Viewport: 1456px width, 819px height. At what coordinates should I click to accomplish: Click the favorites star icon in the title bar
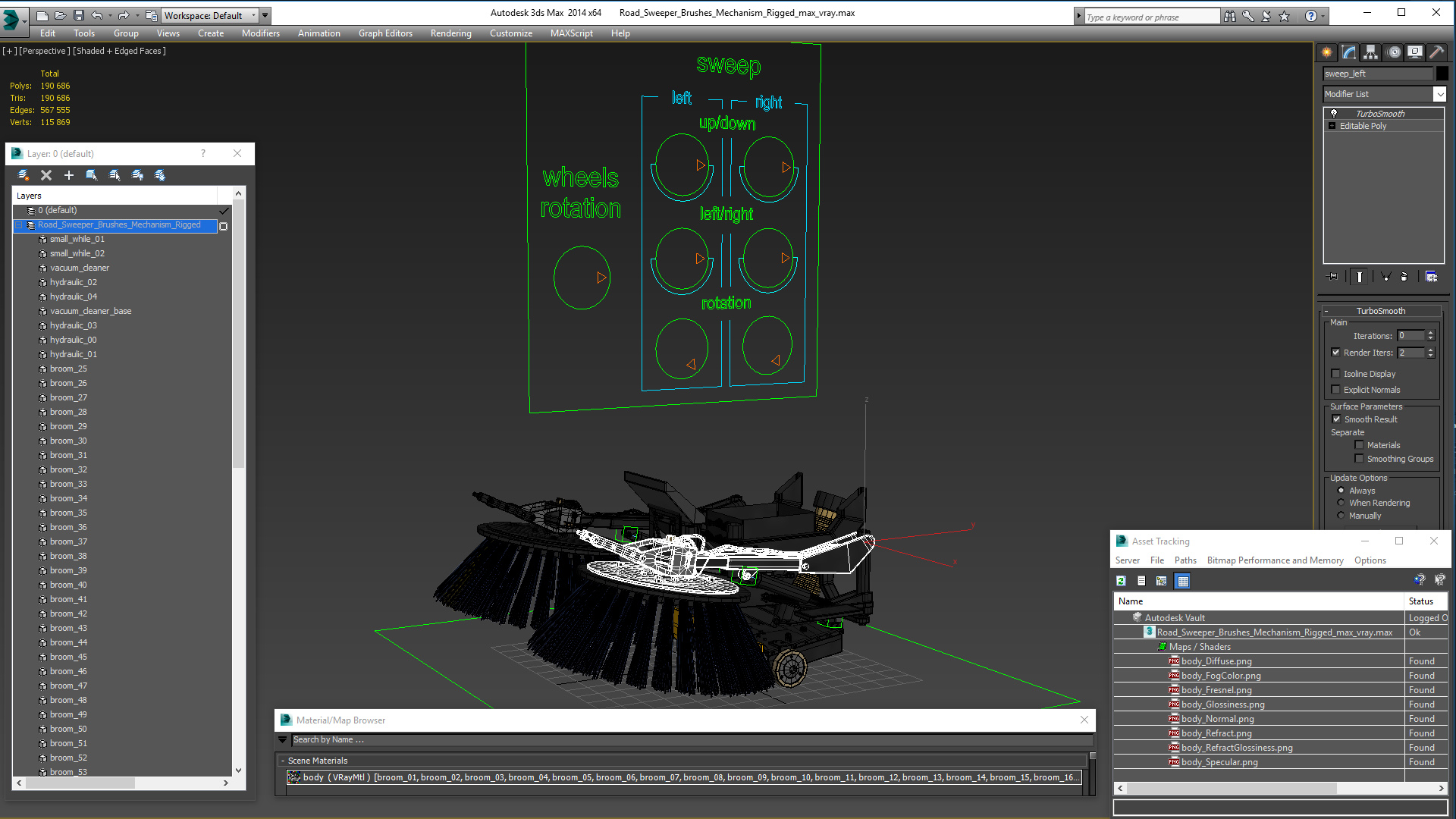[1284, 16]
